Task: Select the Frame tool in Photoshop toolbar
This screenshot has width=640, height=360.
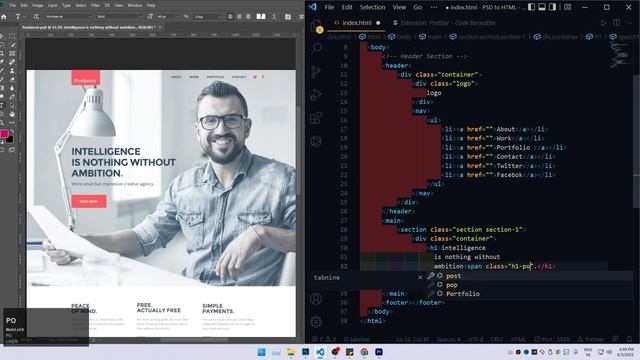Action: [12, 53]
